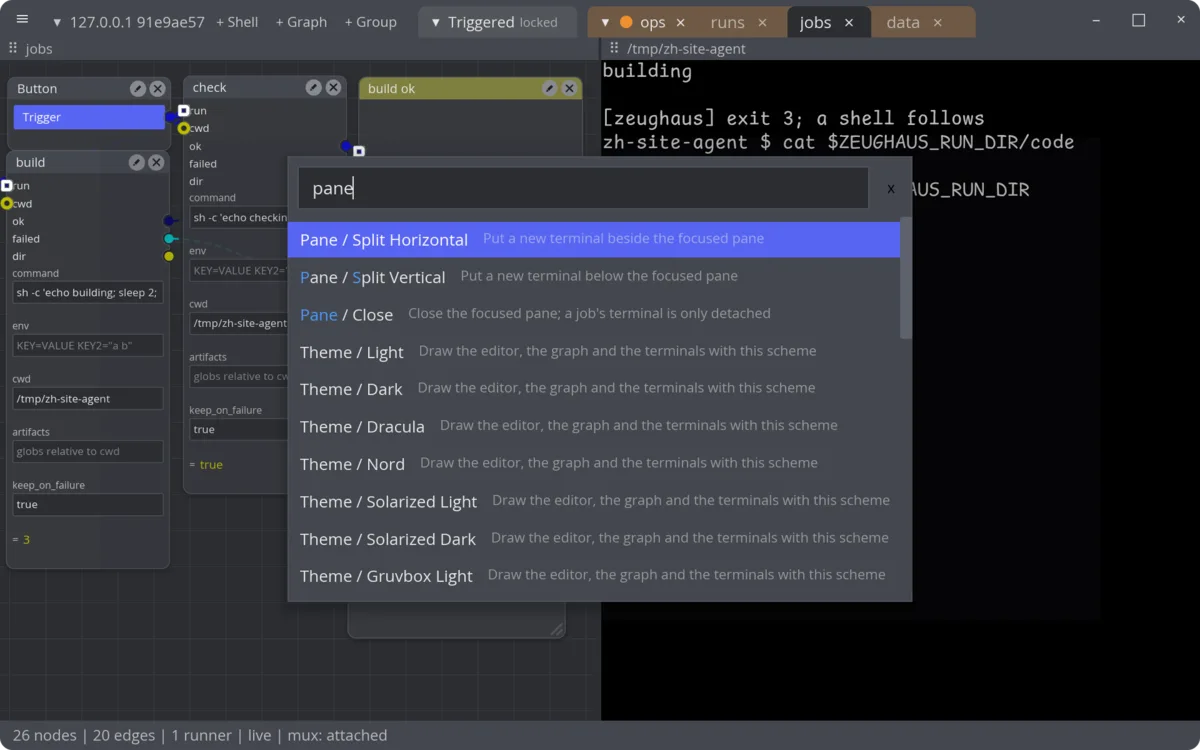
Task: Edit the Button node with pencil icon
Action: [138, 89]
